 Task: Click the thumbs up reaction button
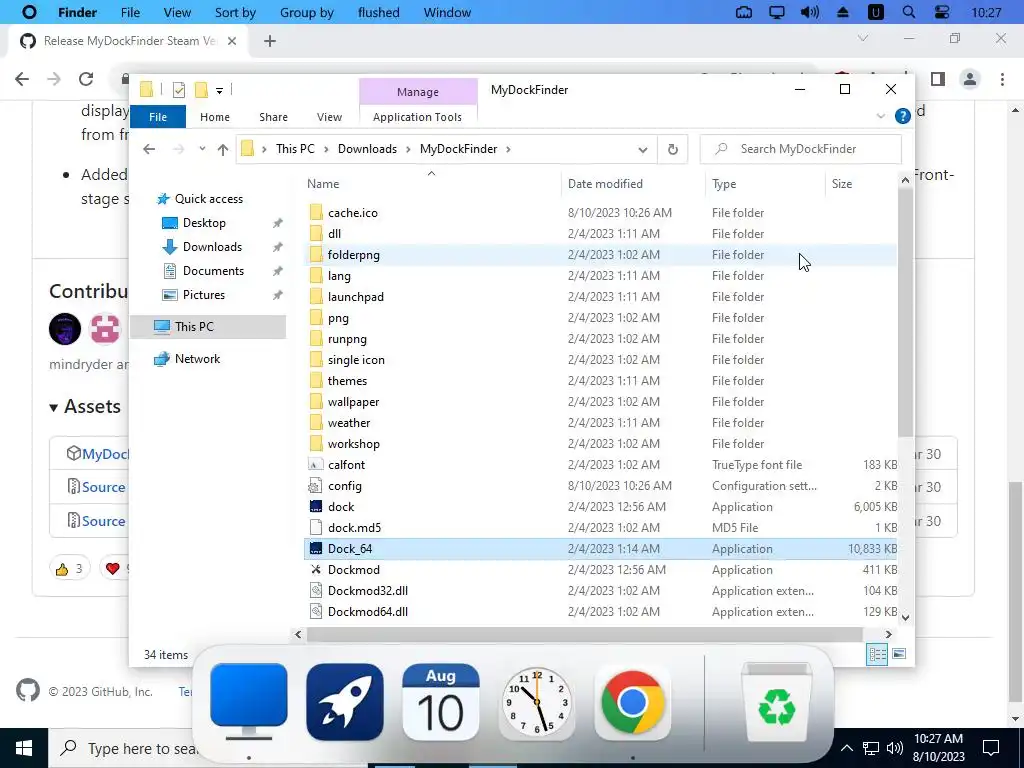click(x=69, y=569)
